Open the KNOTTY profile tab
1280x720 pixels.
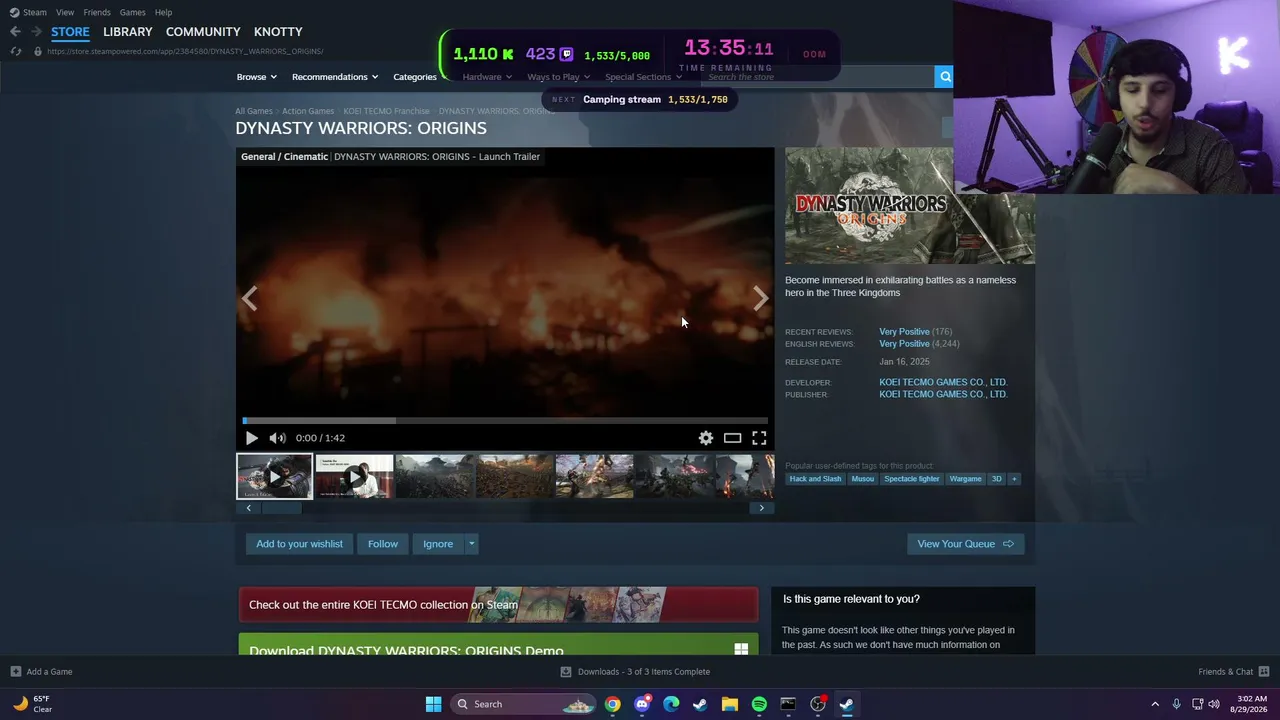tap(278, 32)
